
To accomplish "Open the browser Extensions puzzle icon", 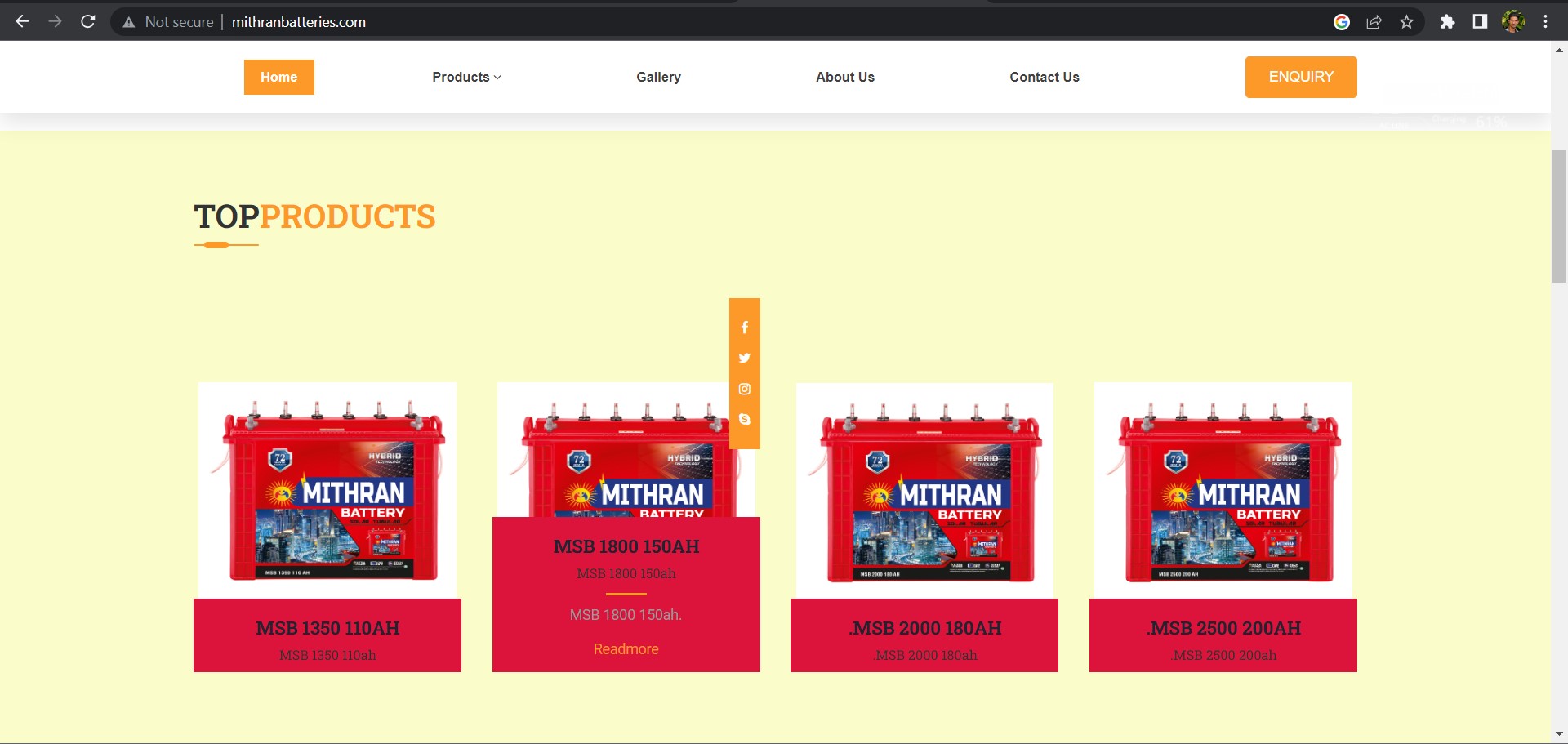I will (x=1447, y=22).
